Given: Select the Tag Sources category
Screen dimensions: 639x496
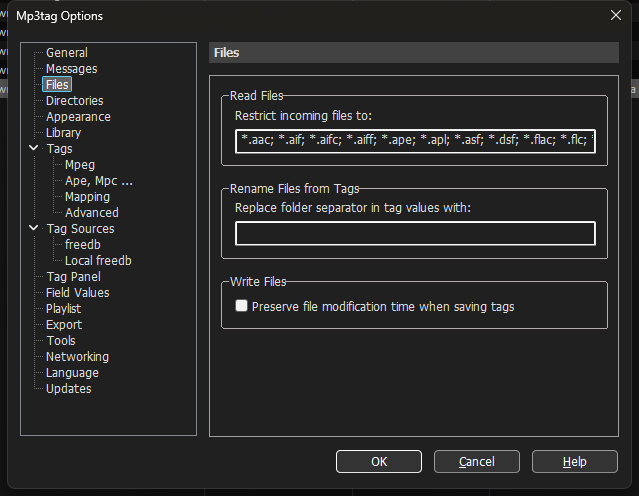Looking at the screenshot, I should pos(80,229).
